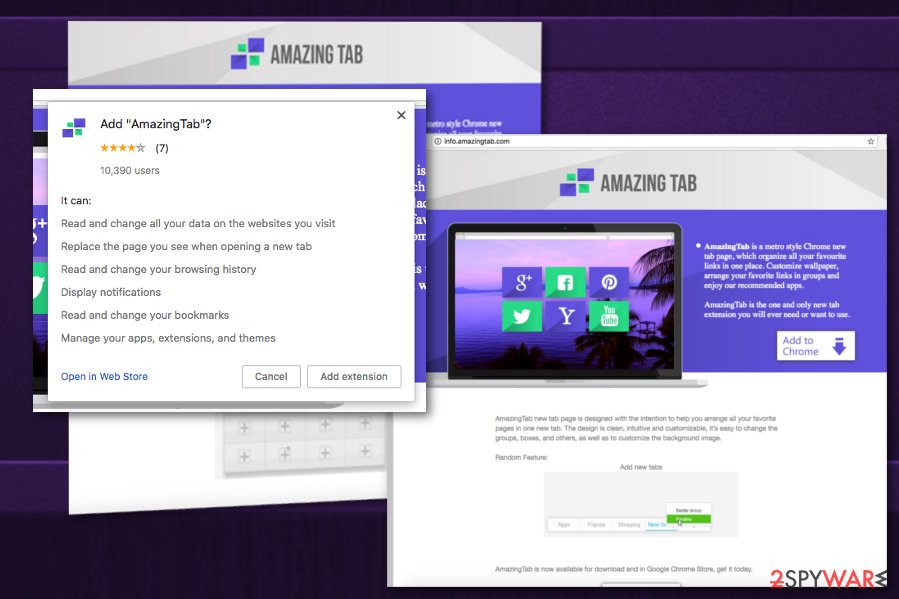
Task: Click the AmazingTab icon in the dialog
Action: coord(74,128)
